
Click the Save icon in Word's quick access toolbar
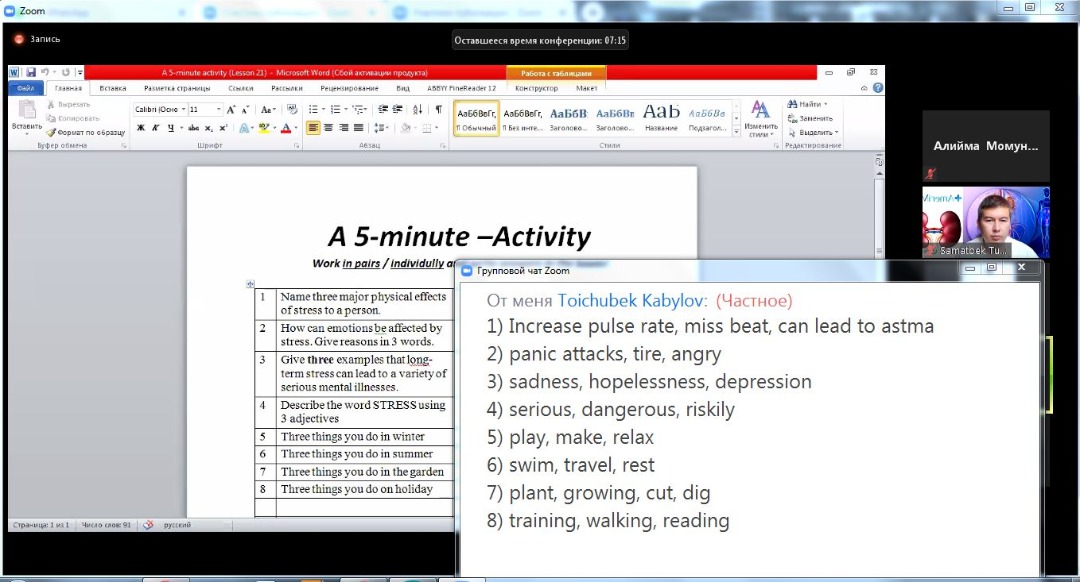click(x=31, y=73)
